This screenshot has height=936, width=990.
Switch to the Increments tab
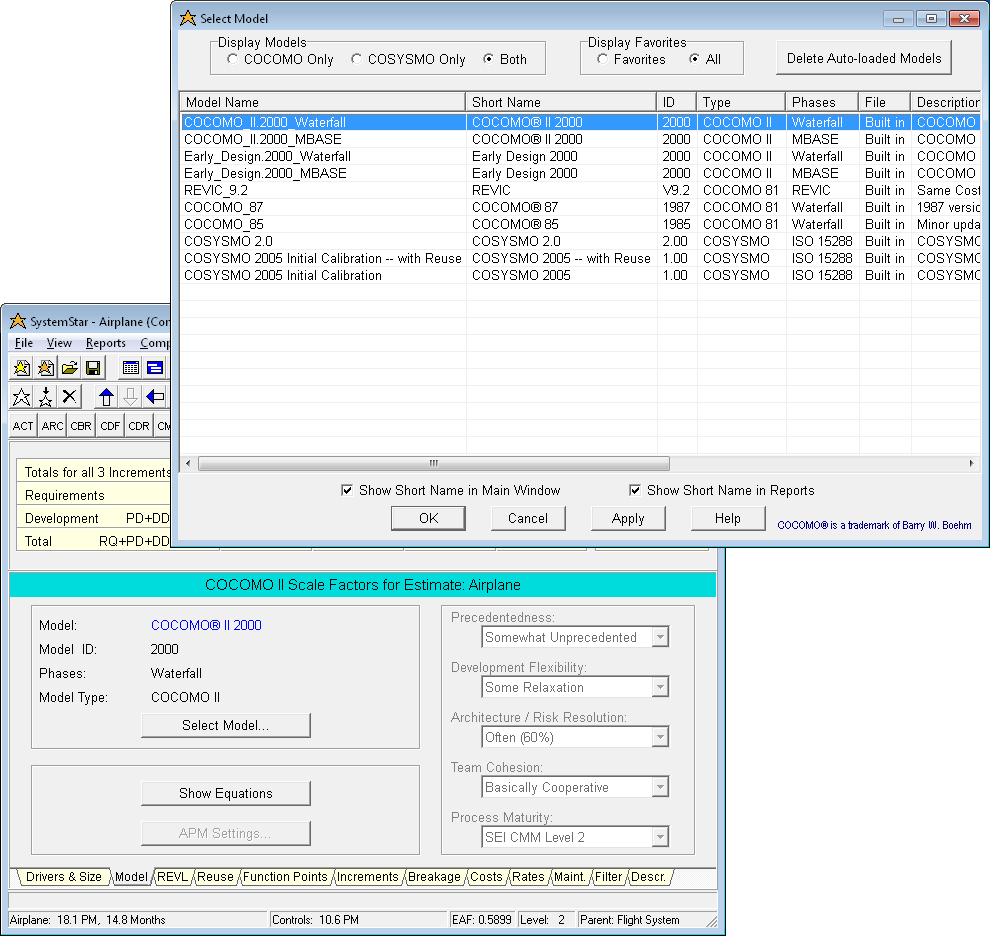click(367, 877)
